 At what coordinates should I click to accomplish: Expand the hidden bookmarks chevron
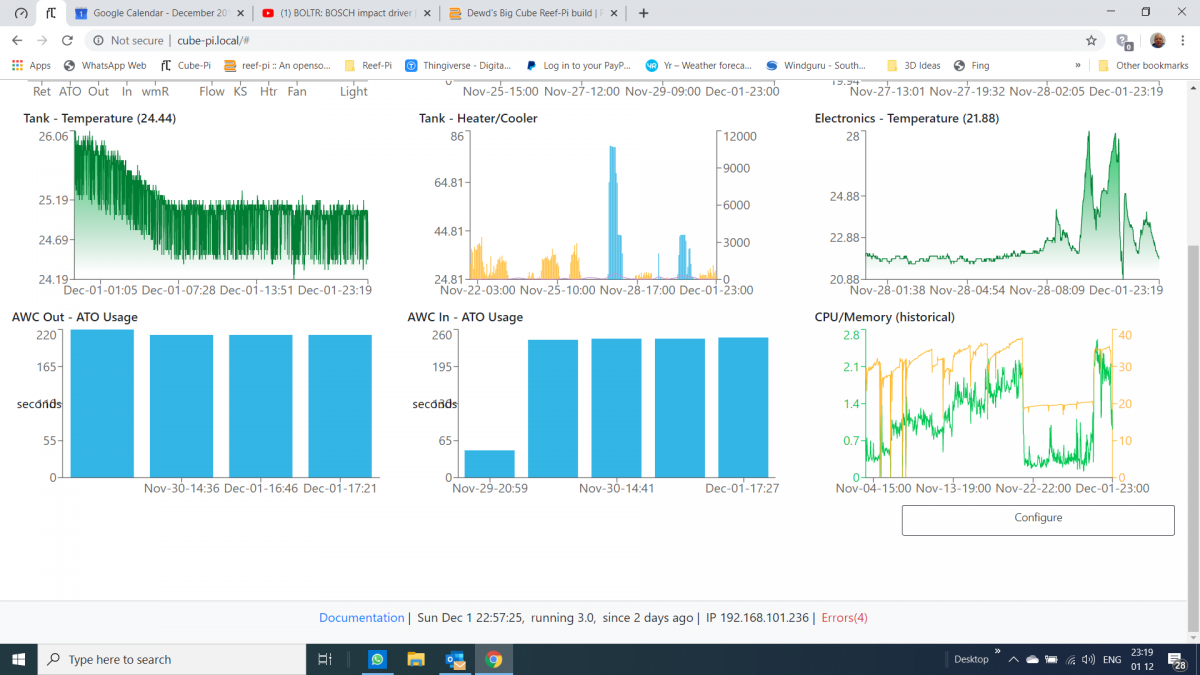[x=1077, y=65]
